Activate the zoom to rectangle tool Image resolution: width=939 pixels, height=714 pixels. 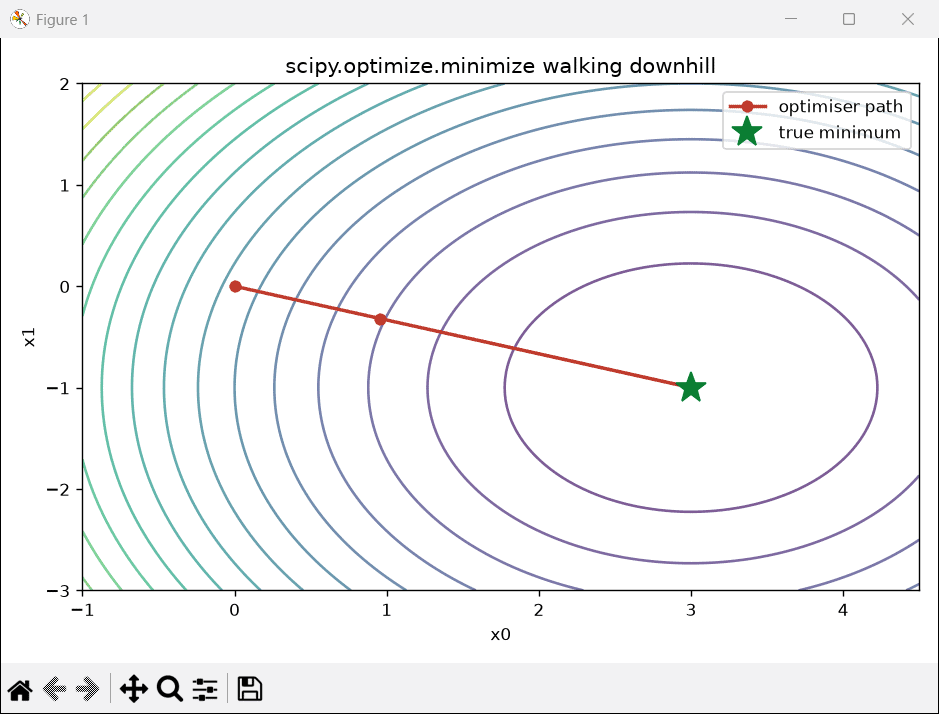(169, 689)
